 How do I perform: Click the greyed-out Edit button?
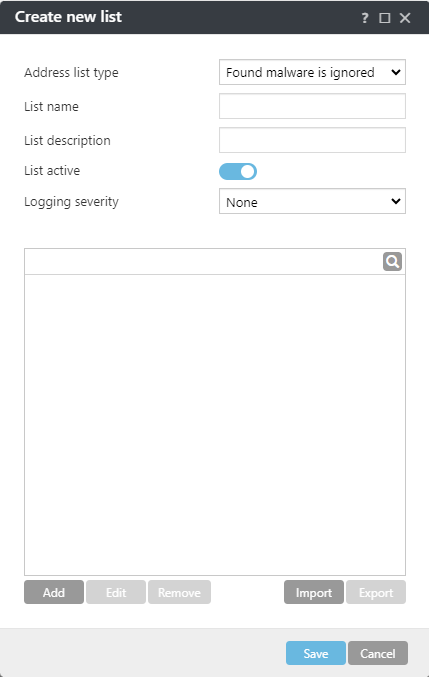pyautogui.click(x=116, y=592)
